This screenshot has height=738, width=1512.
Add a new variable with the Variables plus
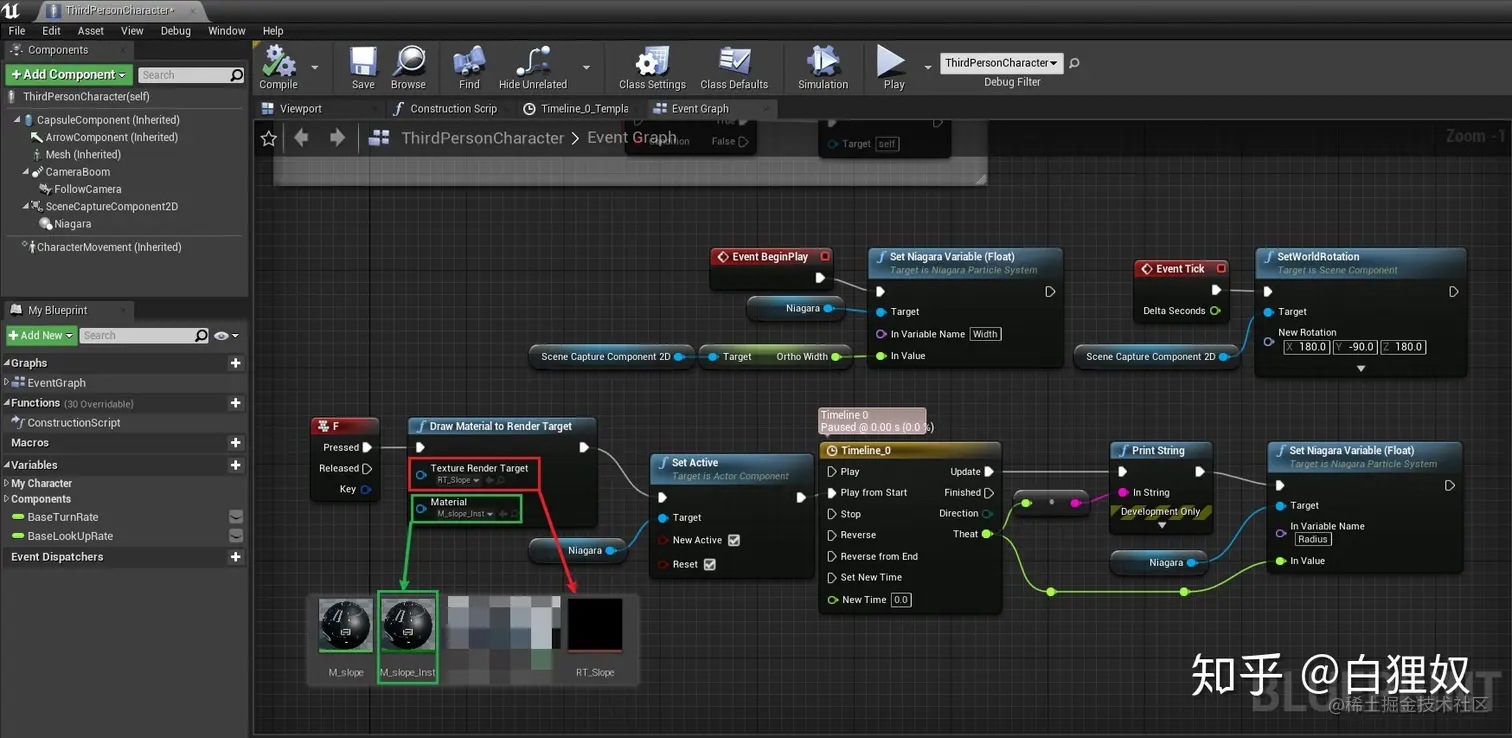236,465
